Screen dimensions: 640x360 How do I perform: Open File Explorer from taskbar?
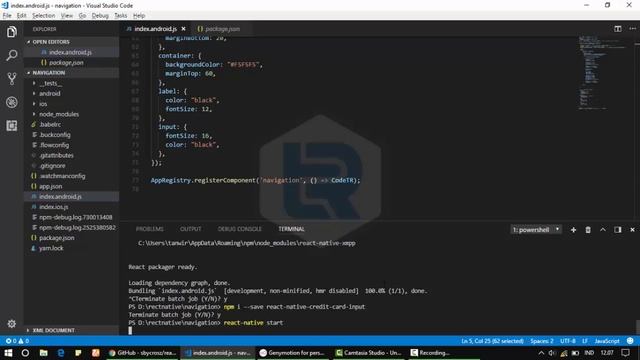(x=43, y=353)
